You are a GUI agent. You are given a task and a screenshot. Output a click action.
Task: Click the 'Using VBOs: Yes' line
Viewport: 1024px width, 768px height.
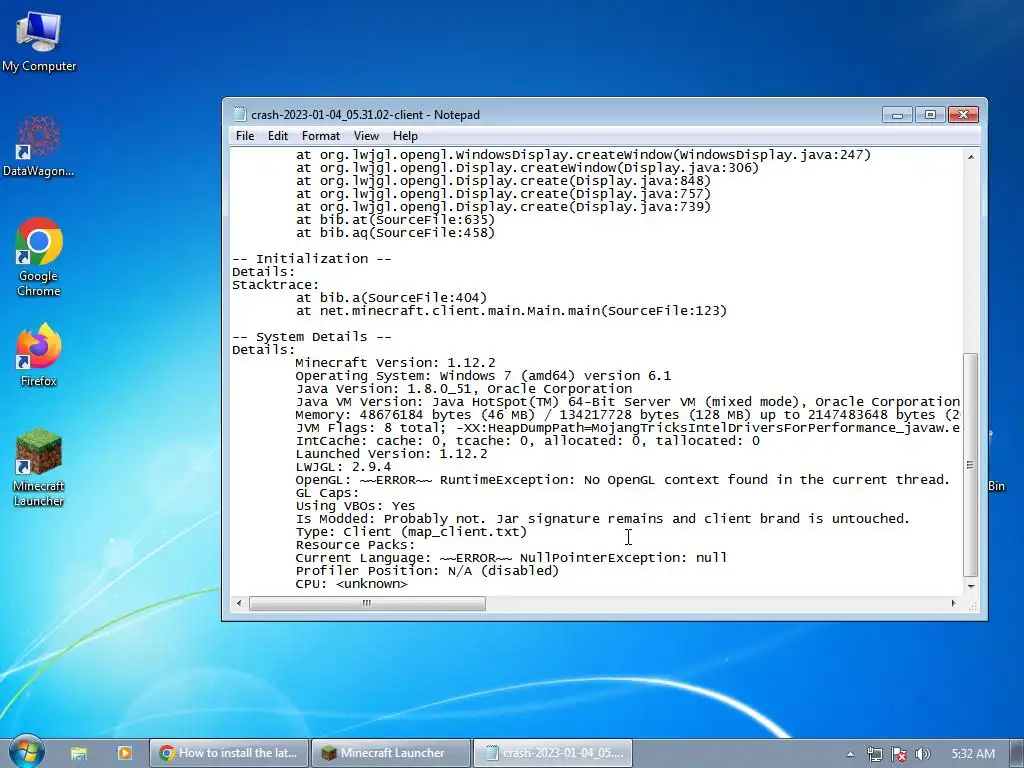point(355,506)
